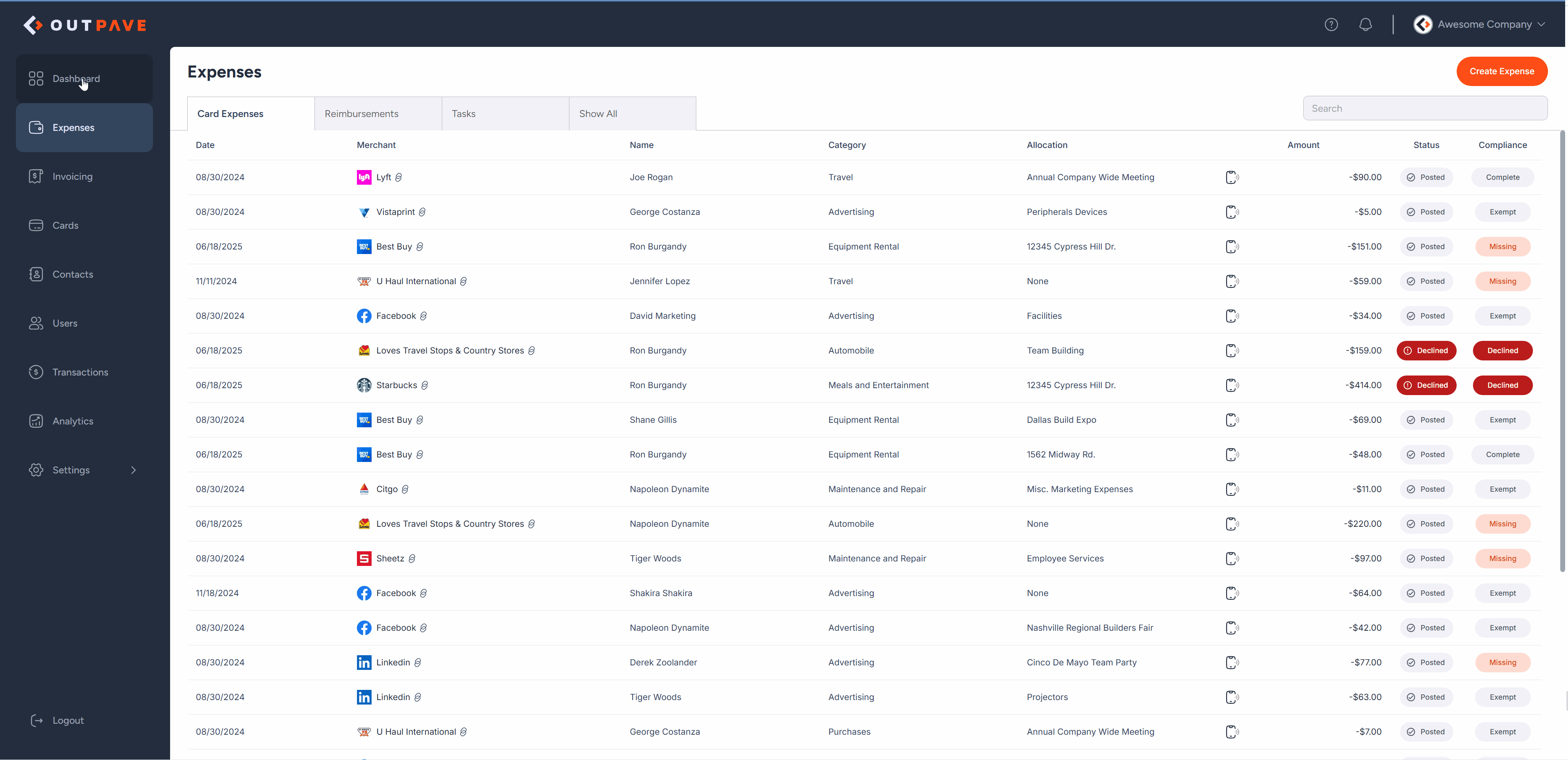Image resolution: width=1568 pixels, height=760 pixels.
Task: Open Invoicing in the sidebar
Action: [x=84, y=177]
